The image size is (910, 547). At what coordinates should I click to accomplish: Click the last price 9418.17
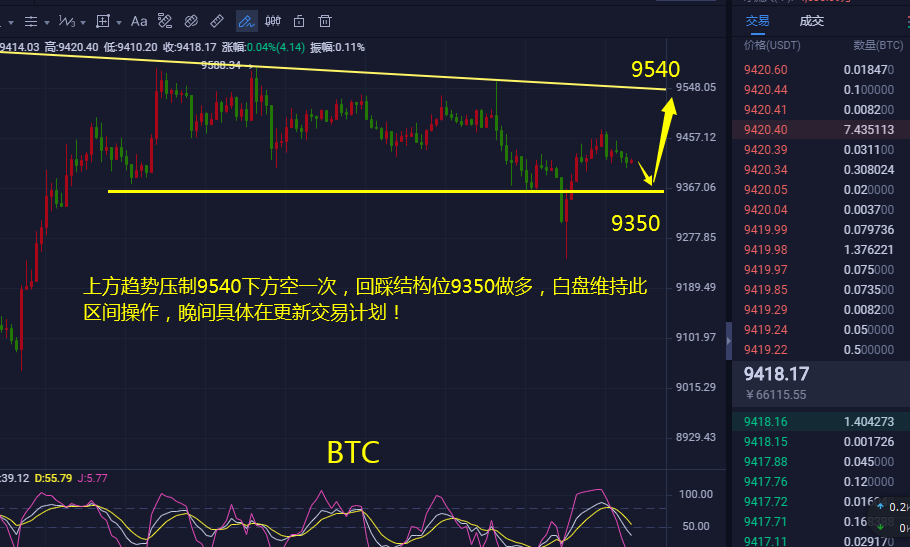[x=776, y=374]
